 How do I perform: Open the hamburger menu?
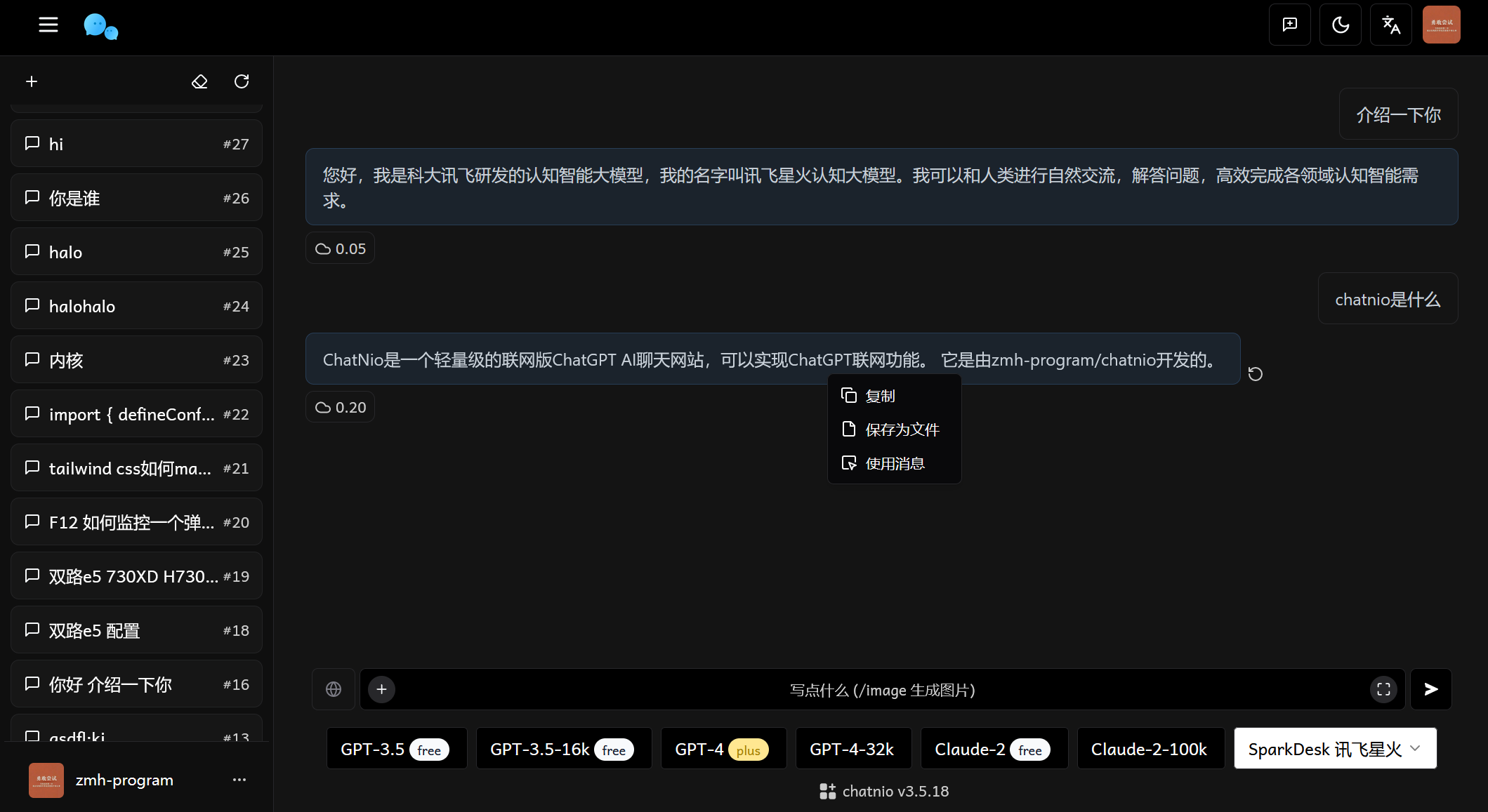48,25
